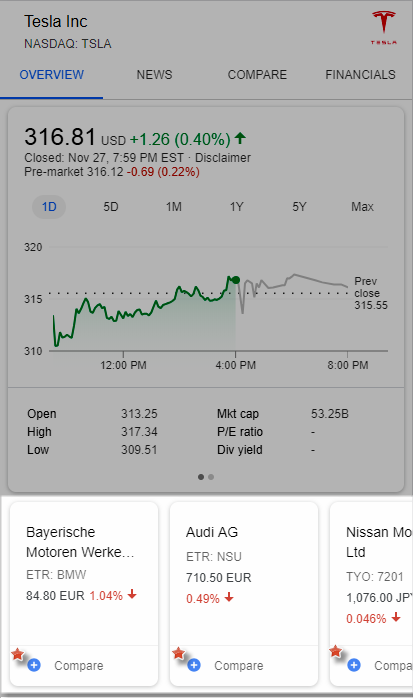The height and width of the screenshot is (698, 413).
Task: Click the Mkt cap value 53.25B
Action: click(330, 414)
